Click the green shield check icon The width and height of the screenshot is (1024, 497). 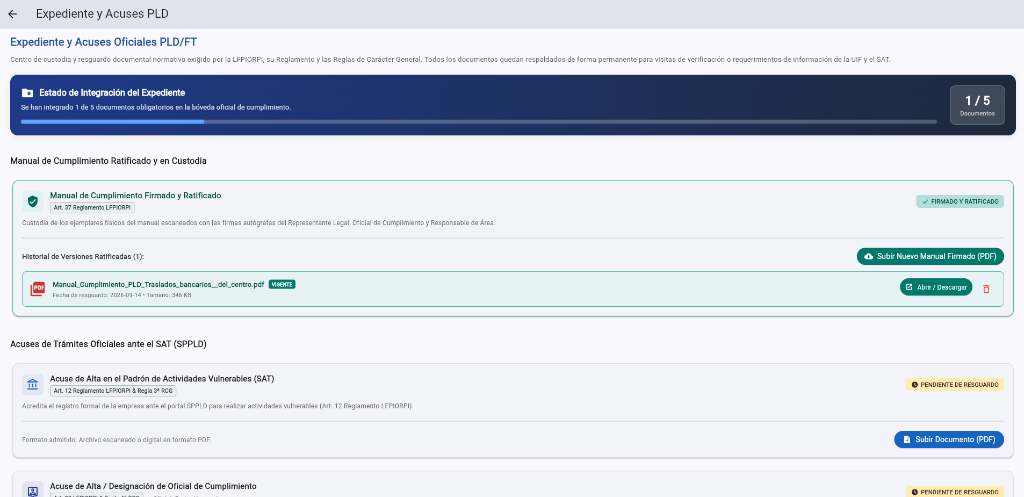click(x=33, y=201)
